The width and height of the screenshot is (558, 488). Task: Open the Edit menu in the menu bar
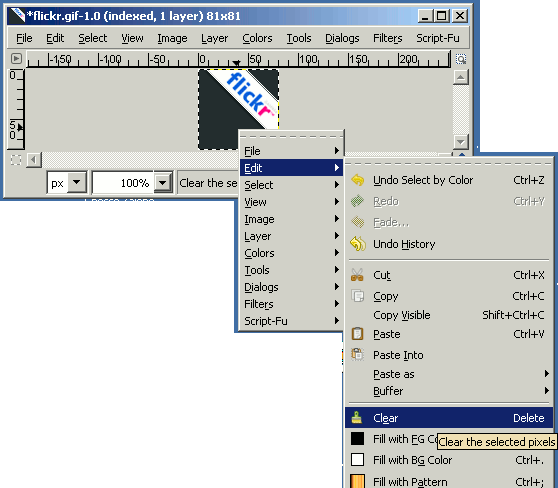pyautogui.click(x=55, y=38)
